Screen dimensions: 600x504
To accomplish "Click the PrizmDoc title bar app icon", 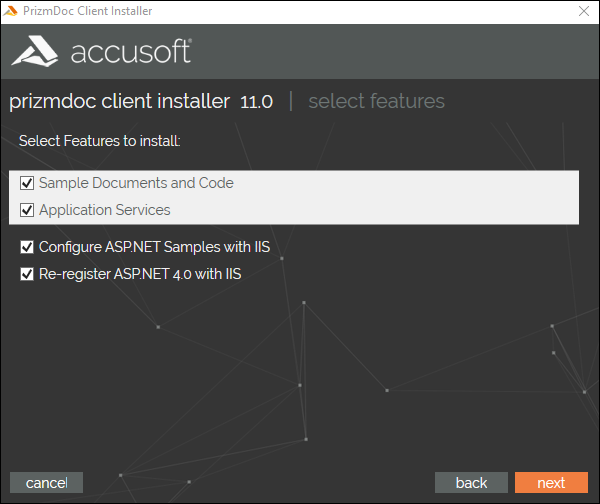I will click(x=10, y=11).
